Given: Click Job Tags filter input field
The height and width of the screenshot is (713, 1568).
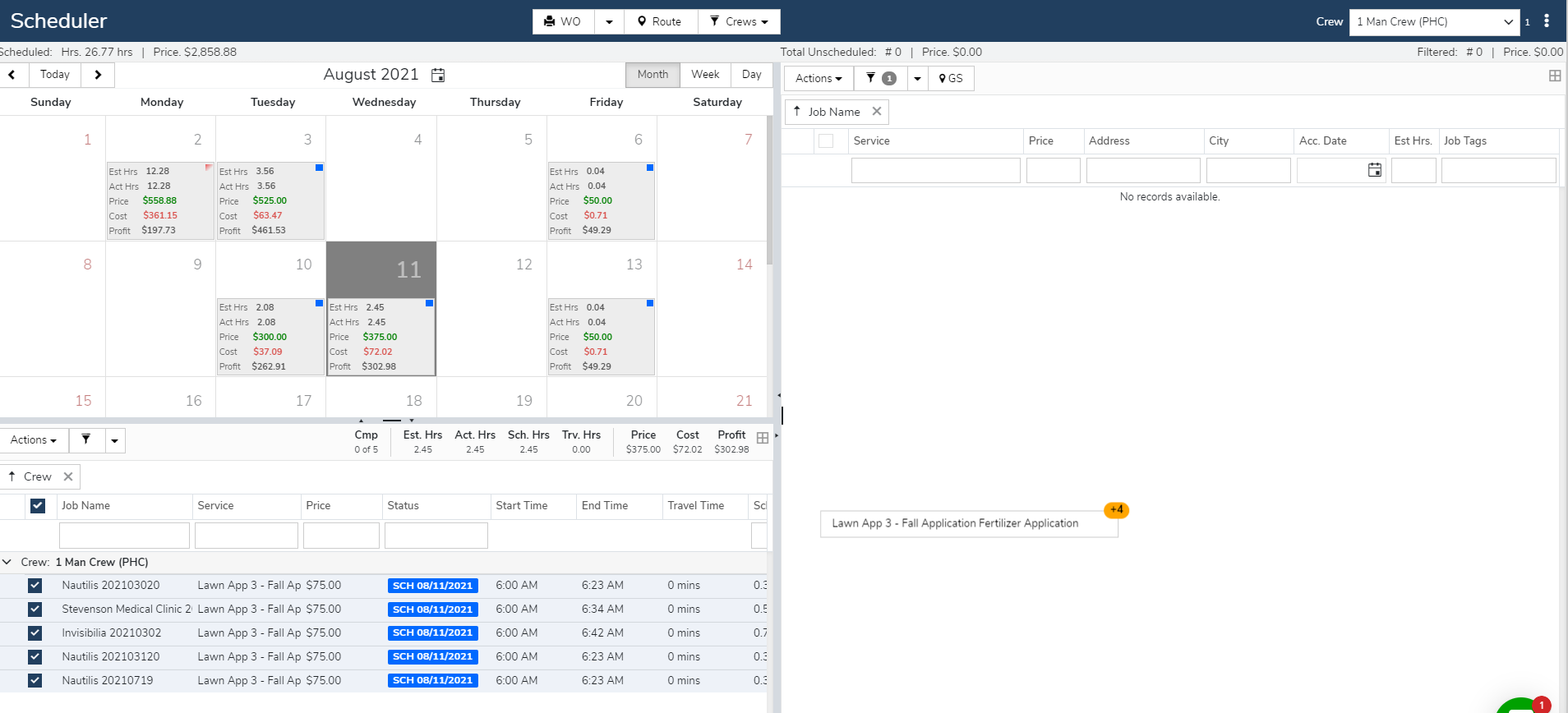Looking at the screenshot, I should (1498, 170).
